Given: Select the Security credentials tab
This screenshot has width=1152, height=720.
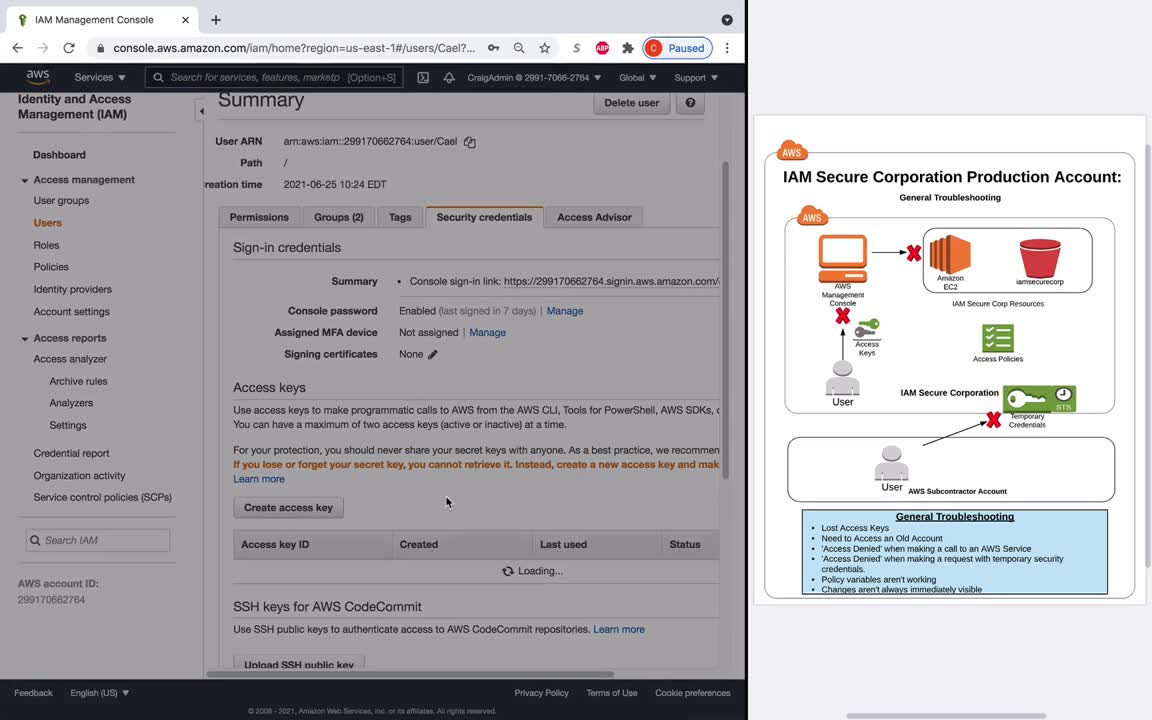Looking at the screenshot, I should (x=484, y=217).
